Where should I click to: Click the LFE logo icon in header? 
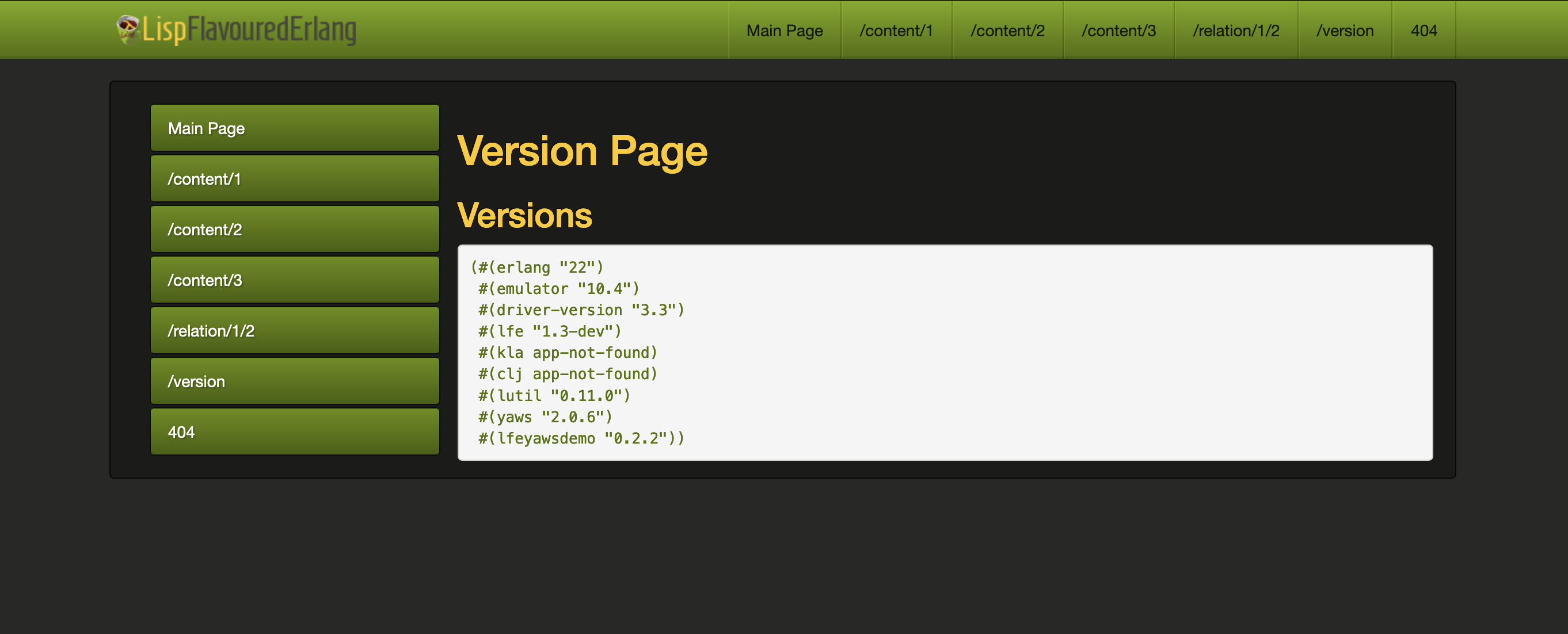(128, 29)
